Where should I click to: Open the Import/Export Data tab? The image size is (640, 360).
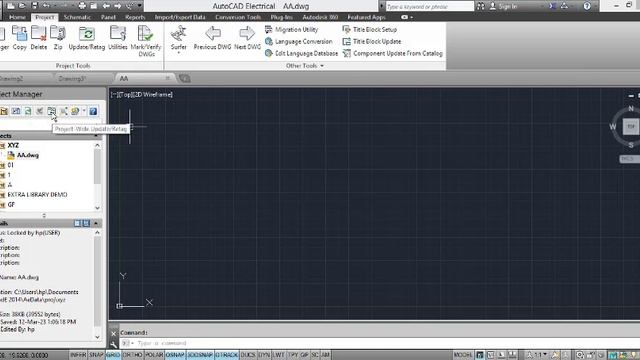(x=180, y=17)
